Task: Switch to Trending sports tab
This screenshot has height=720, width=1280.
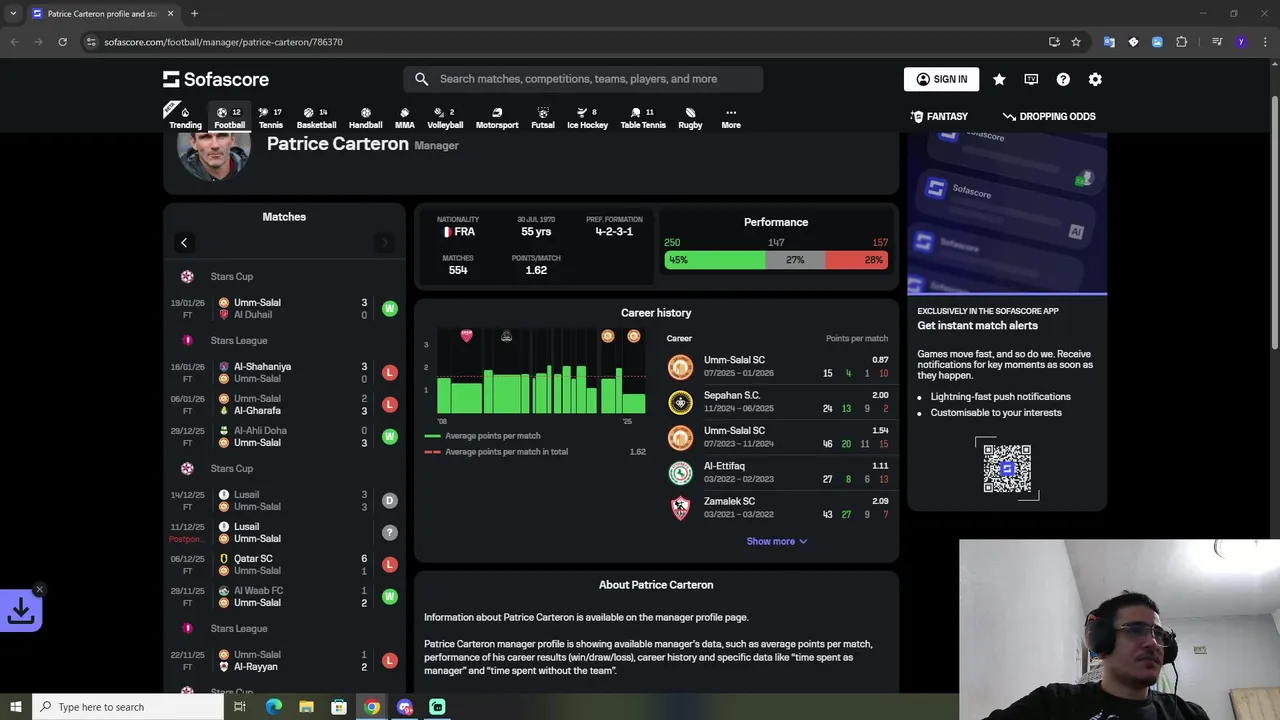Action: pyautogui.click(x=185, y=117)
